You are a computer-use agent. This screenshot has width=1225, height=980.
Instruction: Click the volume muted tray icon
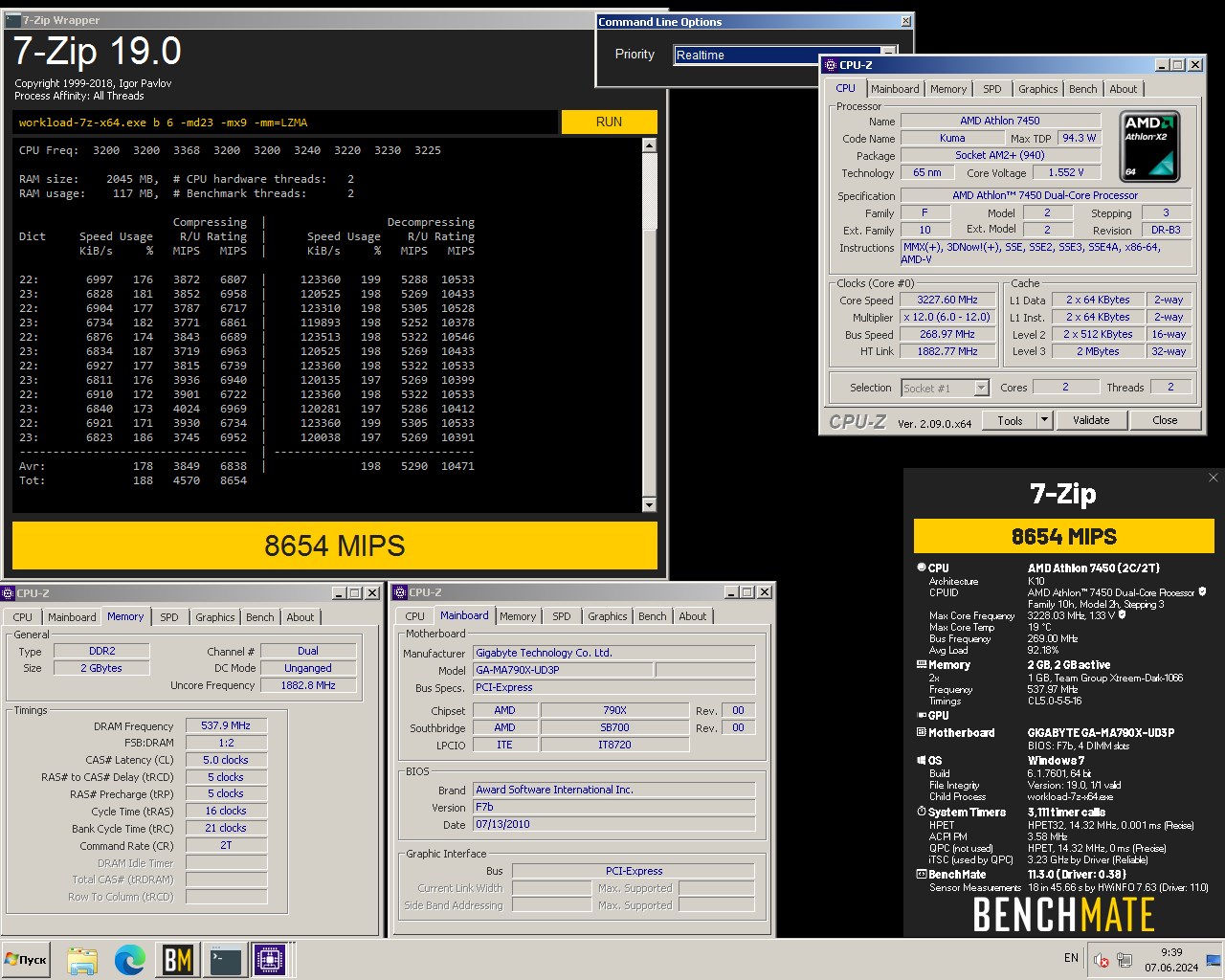pos(1102,961)
